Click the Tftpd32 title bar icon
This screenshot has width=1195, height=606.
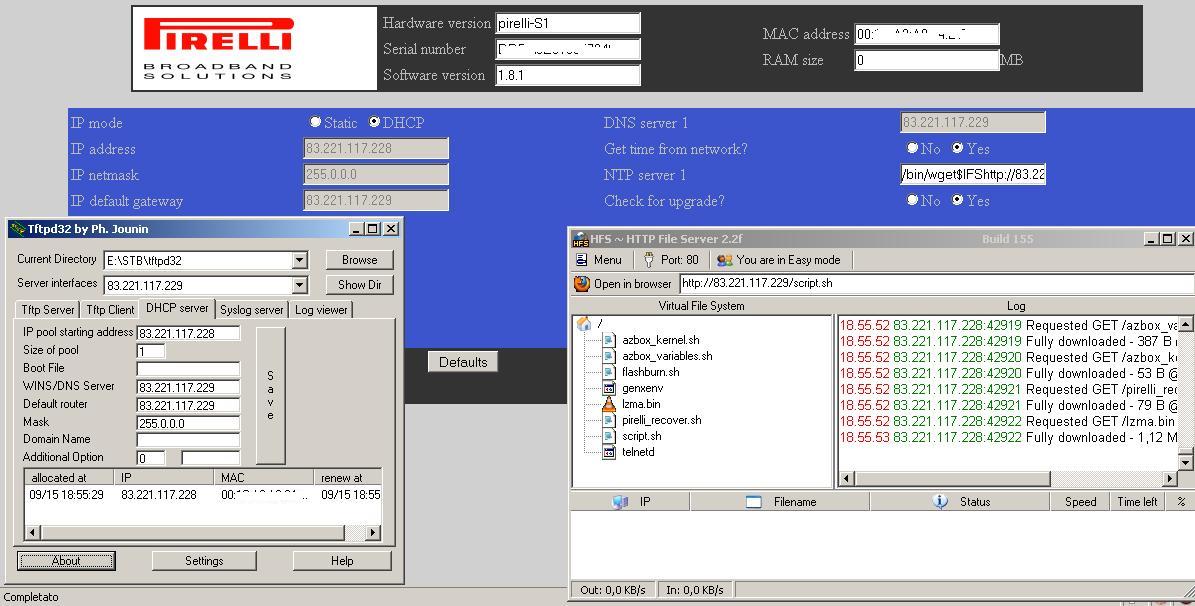tap(18, 229)
